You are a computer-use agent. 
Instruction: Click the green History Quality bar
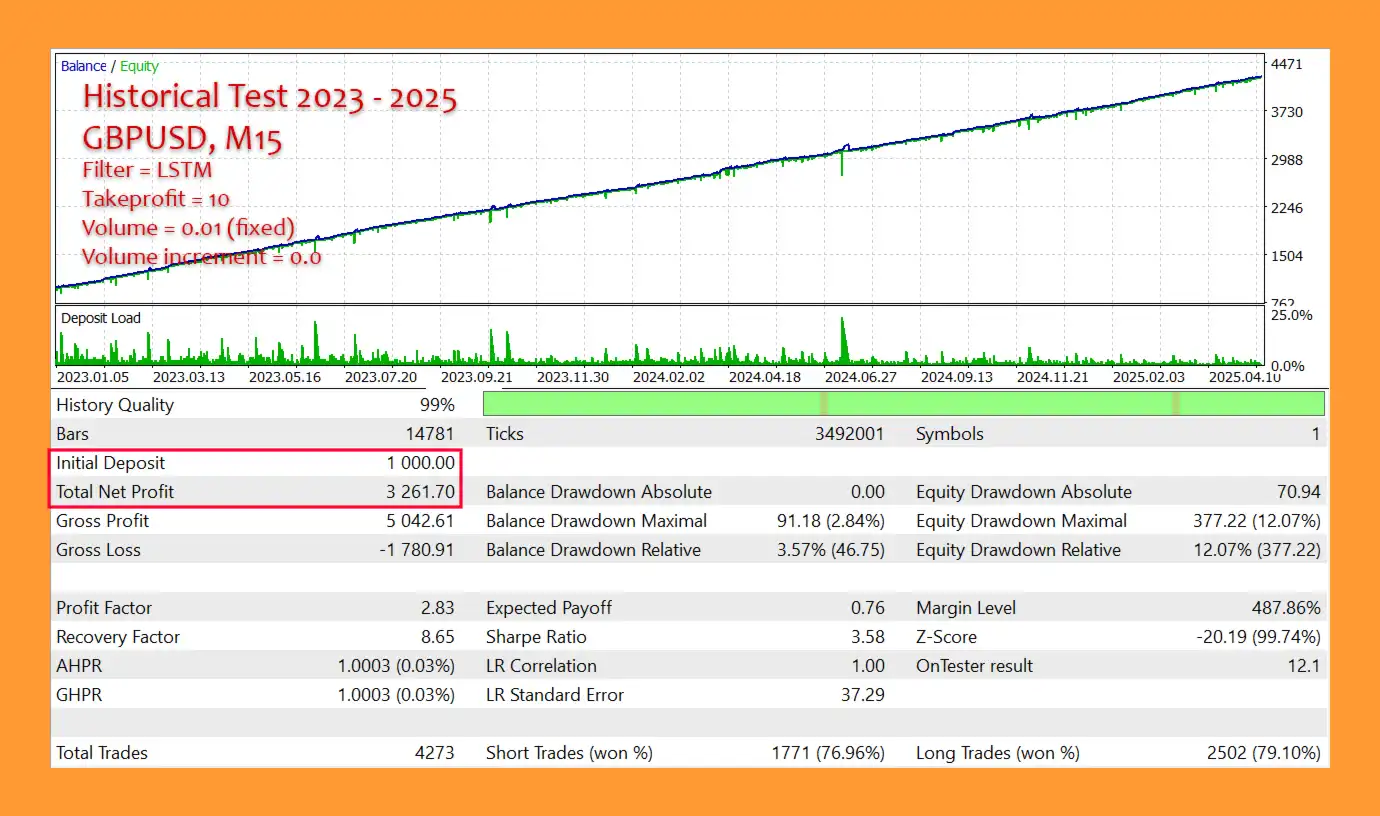pyautogui.click(x=903, y=404)
